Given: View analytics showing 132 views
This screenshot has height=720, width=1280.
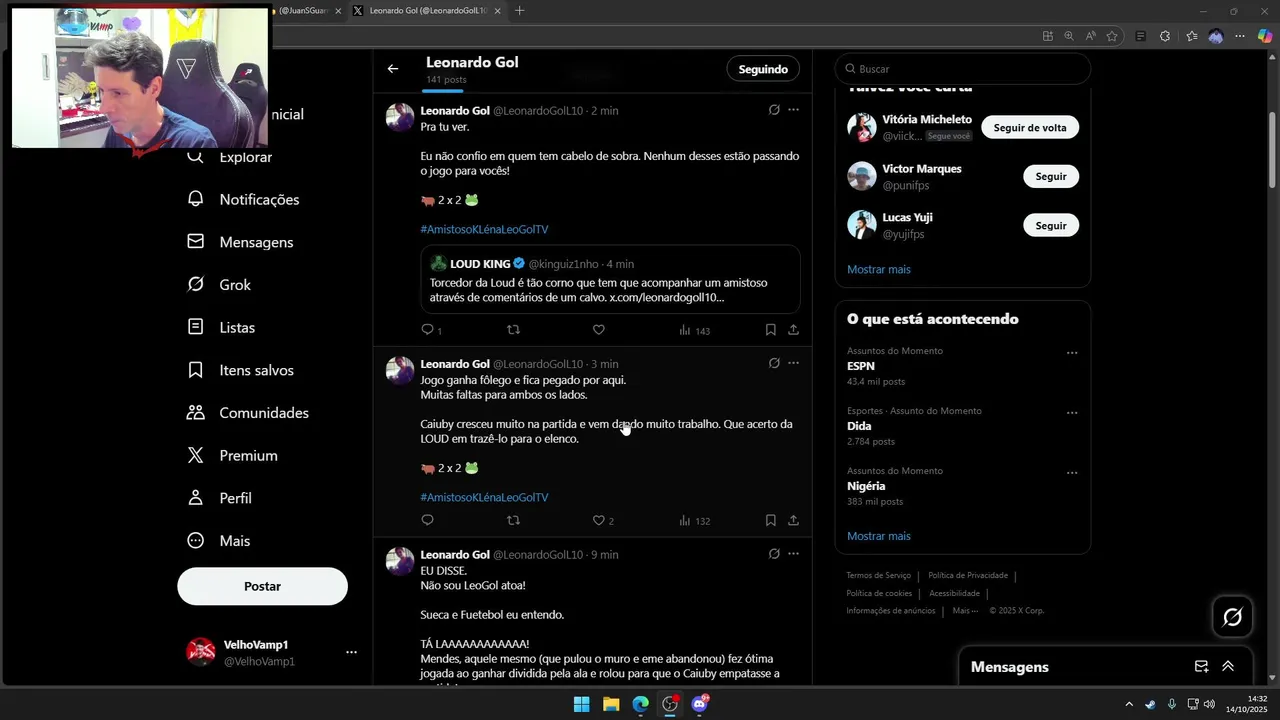Looking at the screenshot, I should click(694, 521).
